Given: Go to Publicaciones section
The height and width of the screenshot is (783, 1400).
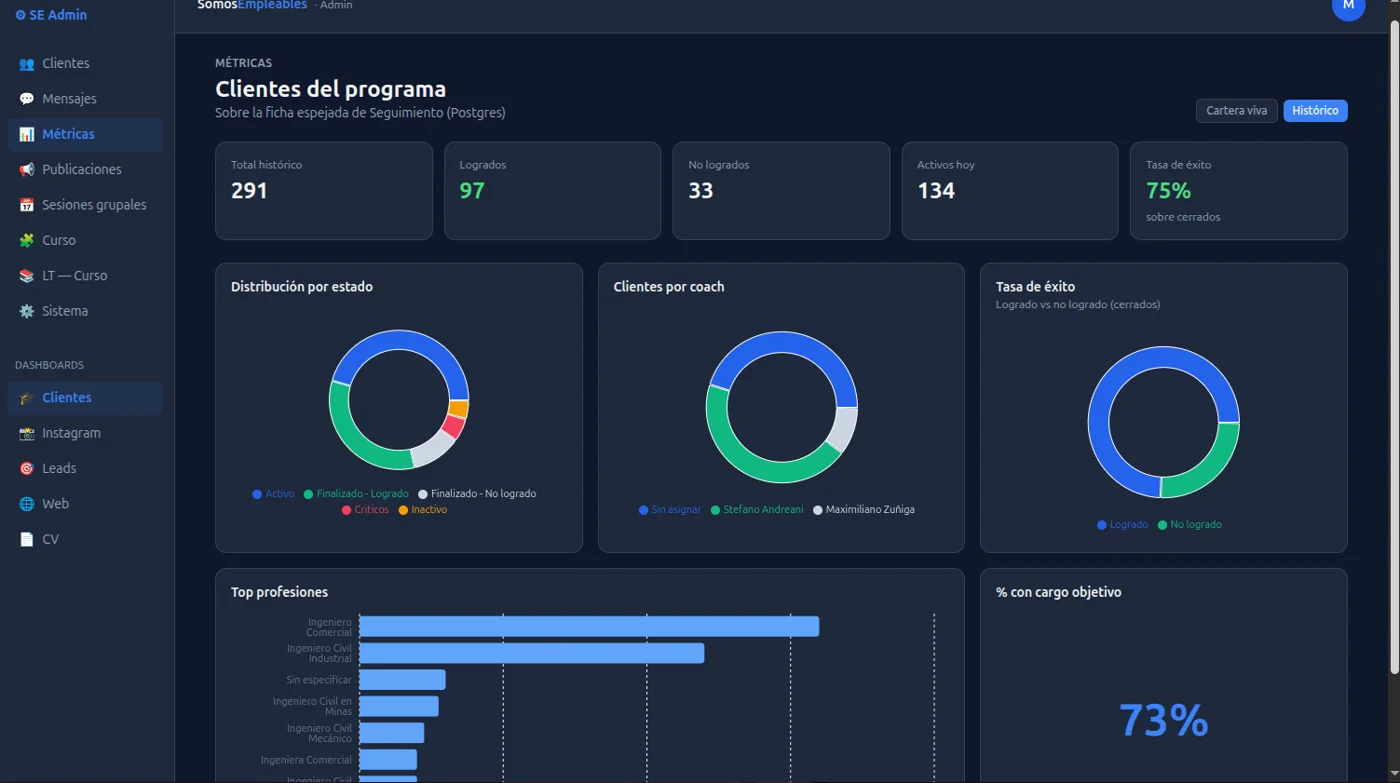Looking at the screenshot, I should pos(85,170).
